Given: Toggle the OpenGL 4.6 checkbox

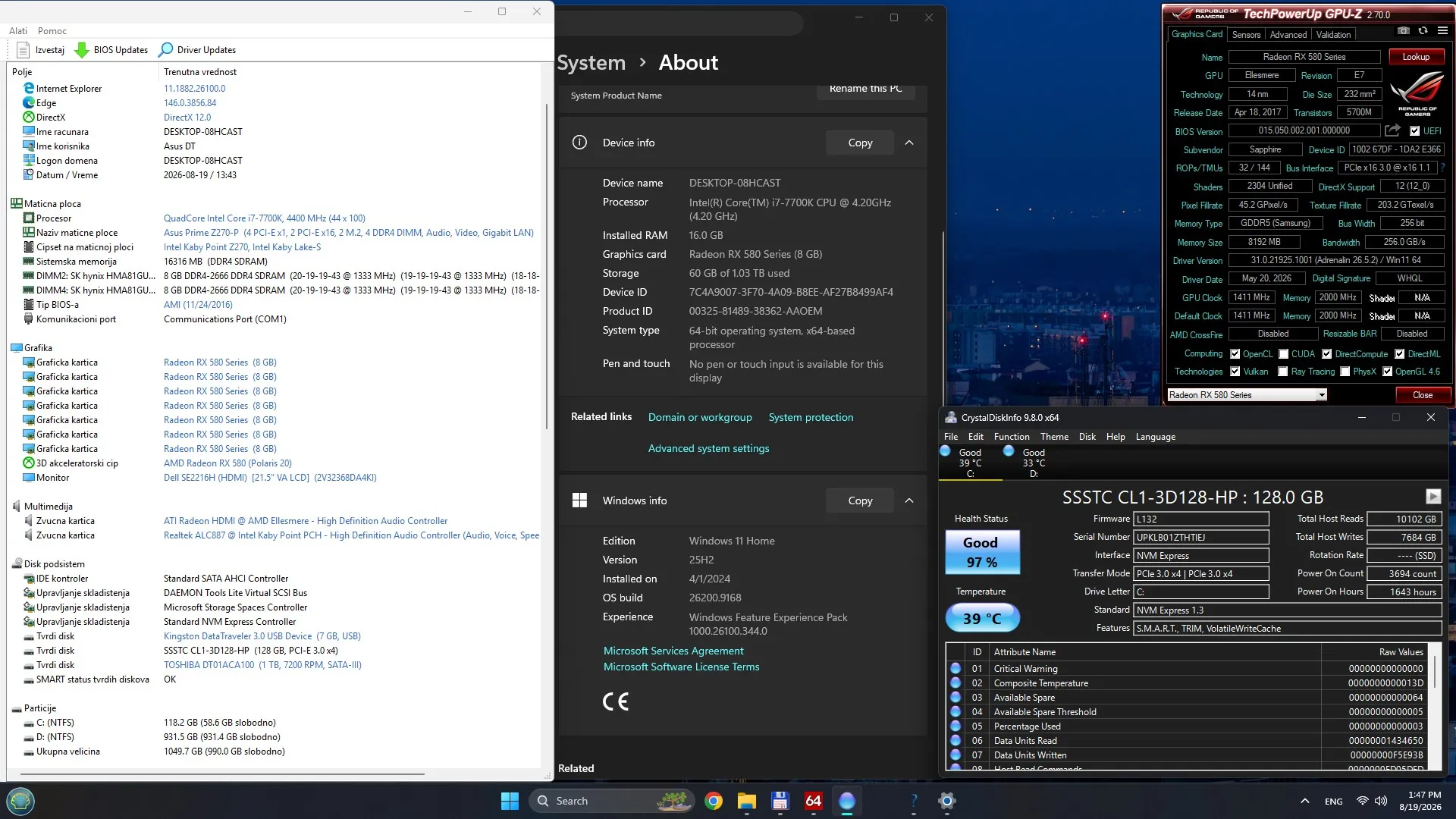Looking at the screenshot, I should (x=1388, y=372).
